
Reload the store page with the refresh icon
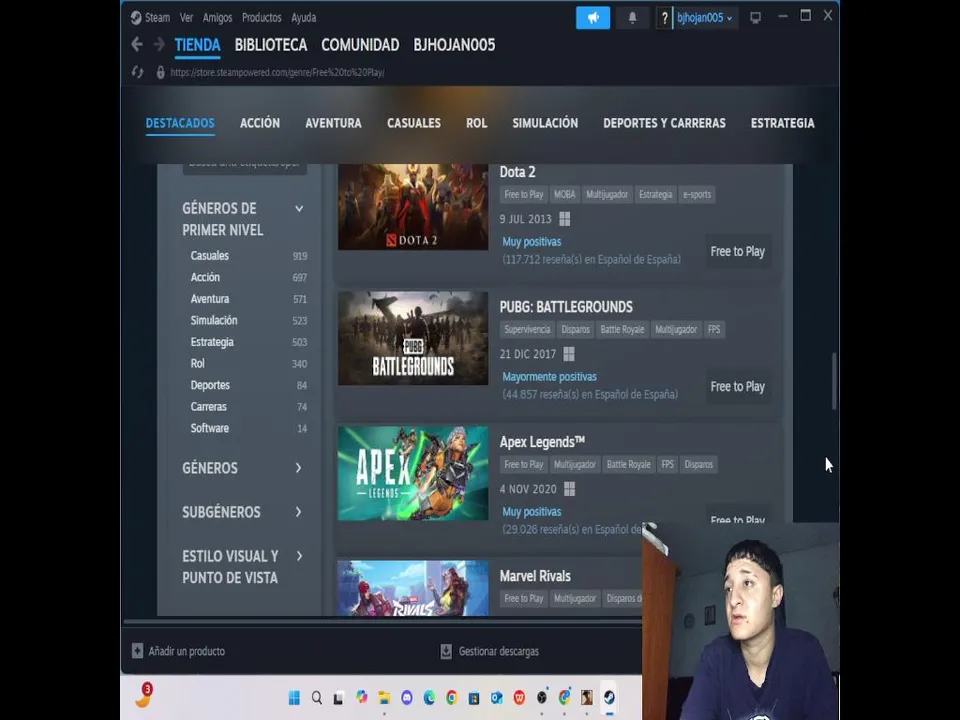[137, 72]
